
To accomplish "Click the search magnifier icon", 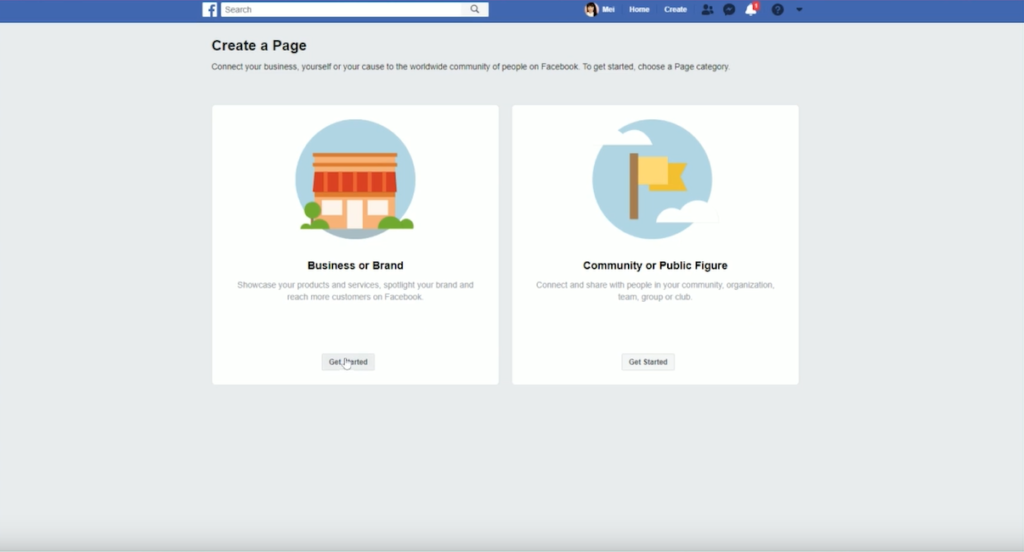I will tap(475, 9).
